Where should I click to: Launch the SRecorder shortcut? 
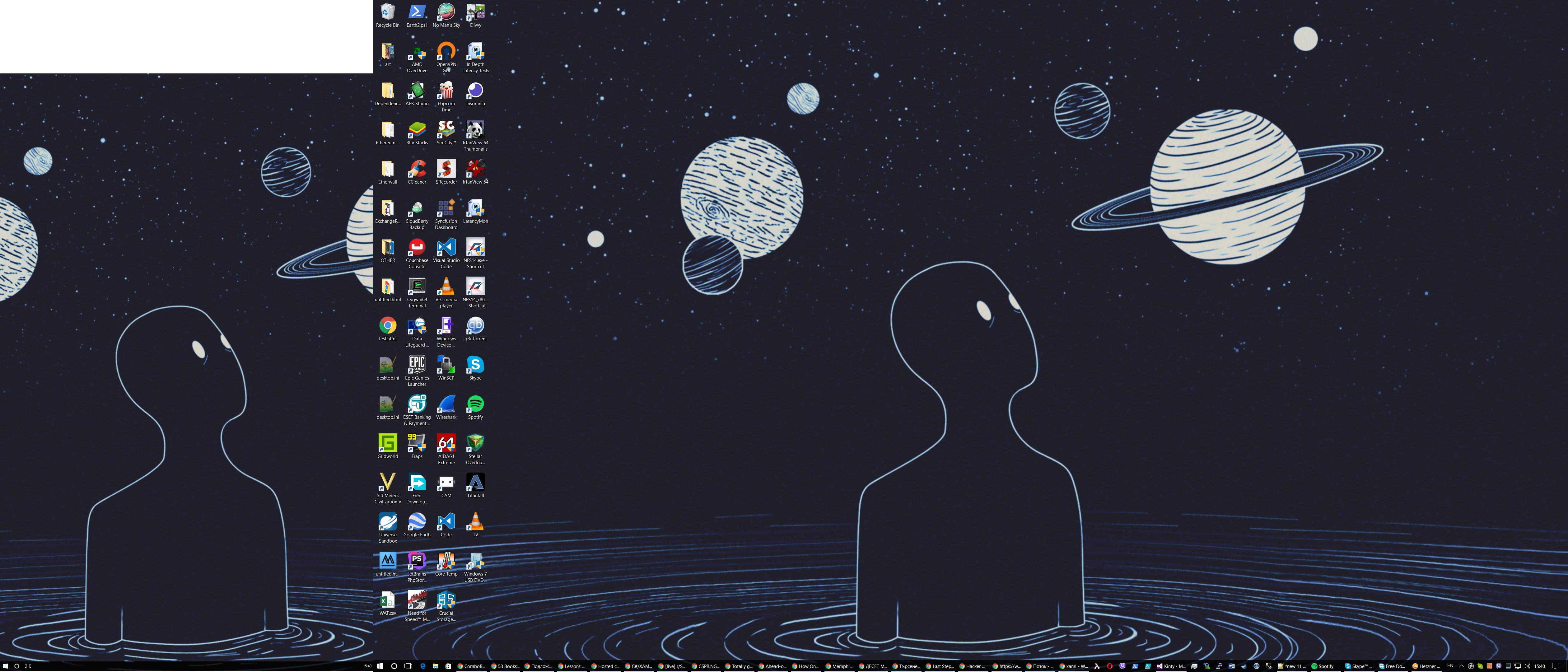click(446, 172)
